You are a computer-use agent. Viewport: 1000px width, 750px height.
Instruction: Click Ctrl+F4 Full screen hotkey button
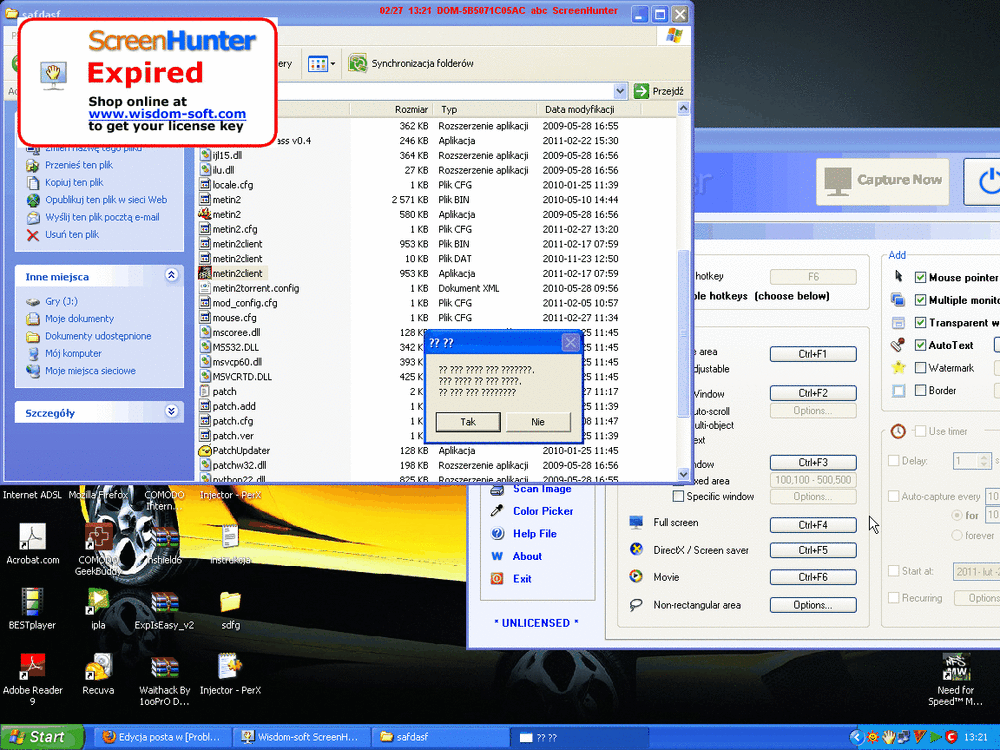click(812, 525)
